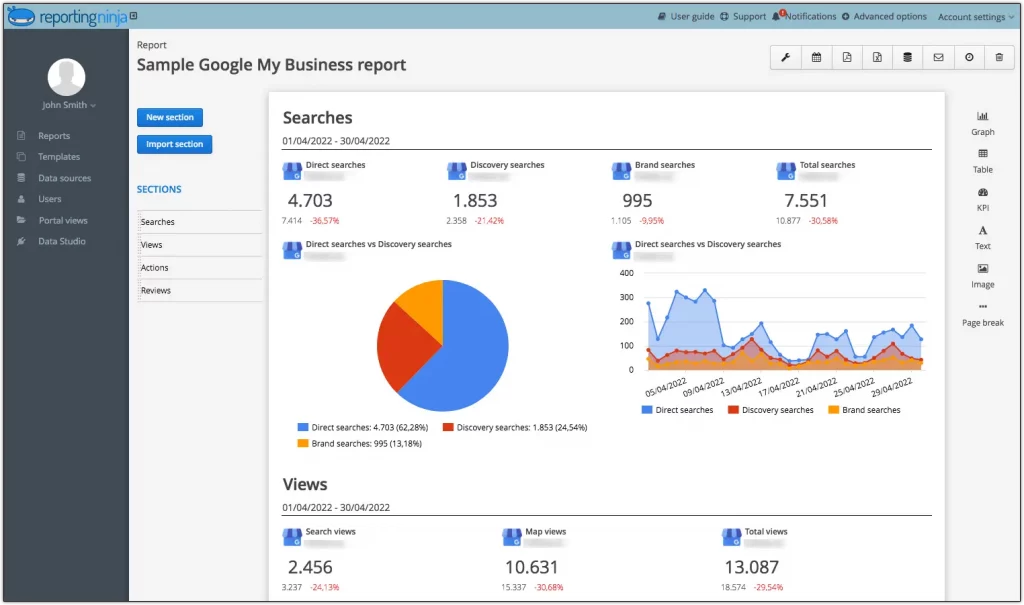Click the red Discovery searches pie legend swatch
The image size is (1024, 605).
[448, 427]
